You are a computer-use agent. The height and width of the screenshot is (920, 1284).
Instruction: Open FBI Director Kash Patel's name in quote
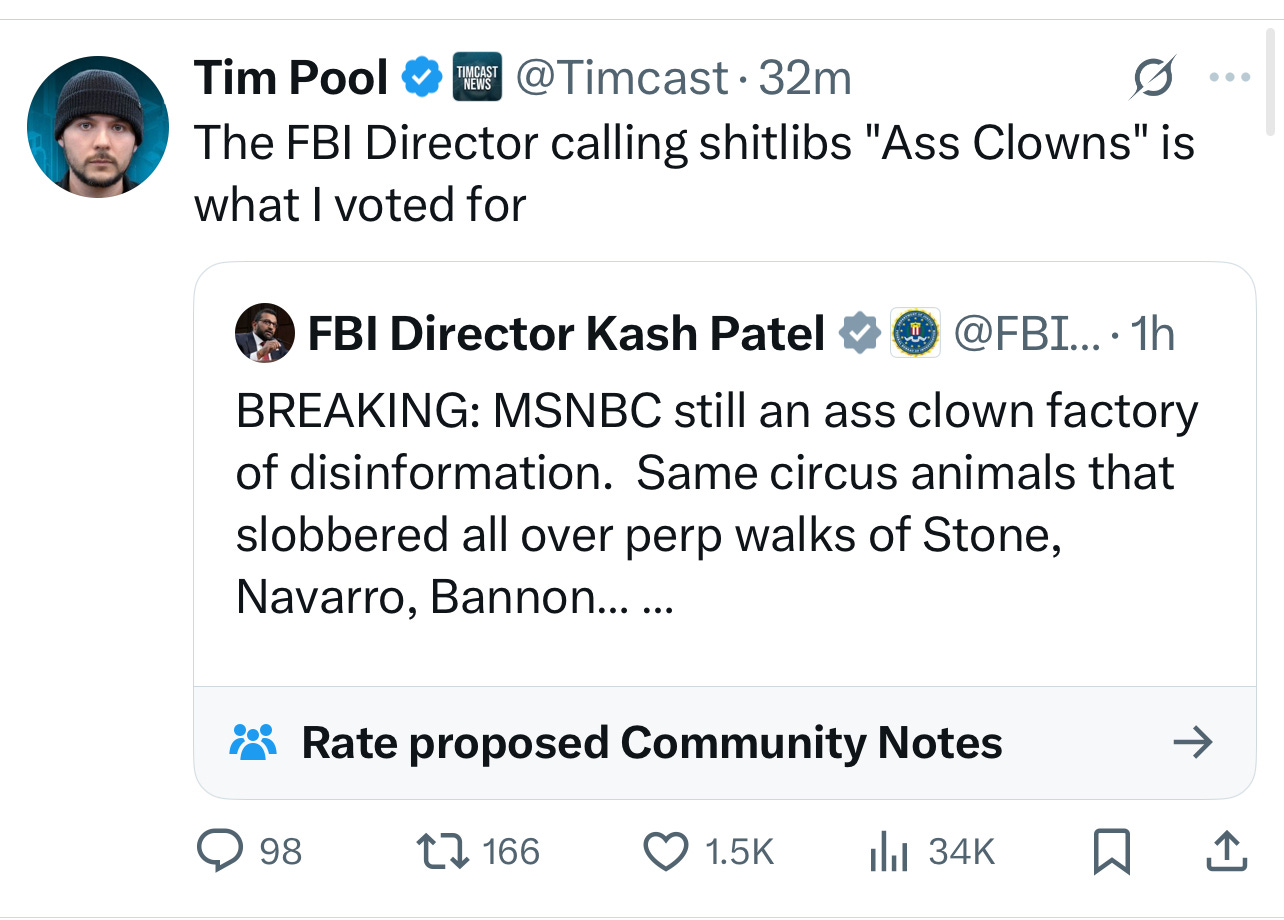[x=566, y=333]
